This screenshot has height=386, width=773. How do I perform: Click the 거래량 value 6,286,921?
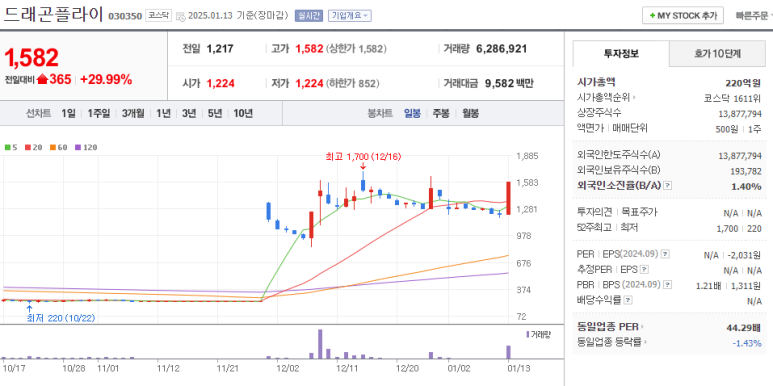(x=501, y=49)
